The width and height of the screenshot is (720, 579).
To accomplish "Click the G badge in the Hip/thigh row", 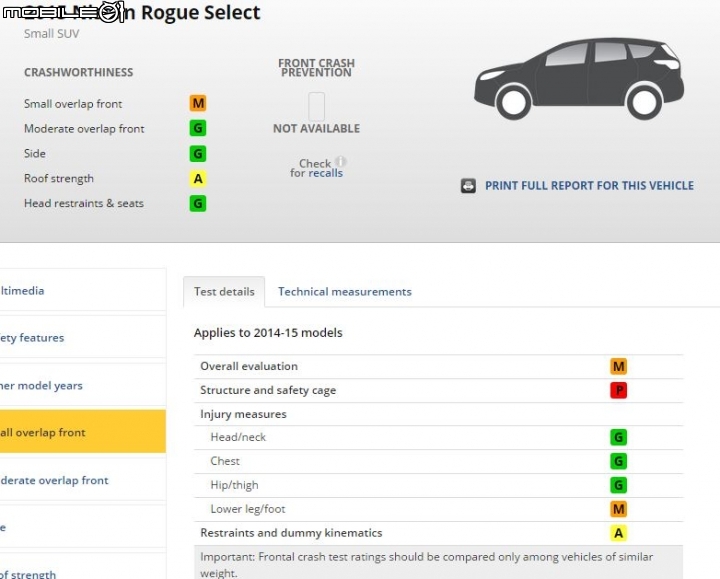I will [x=619, y=485].
